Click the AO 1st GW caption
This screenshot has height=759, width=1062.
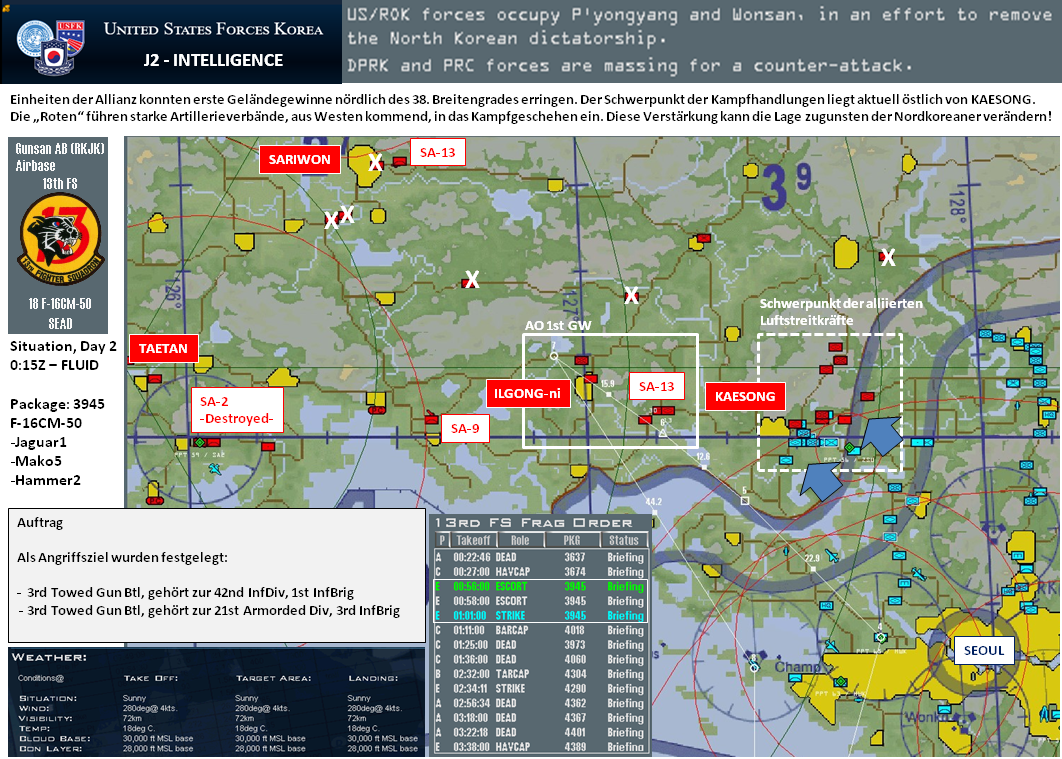coord(558,325)
